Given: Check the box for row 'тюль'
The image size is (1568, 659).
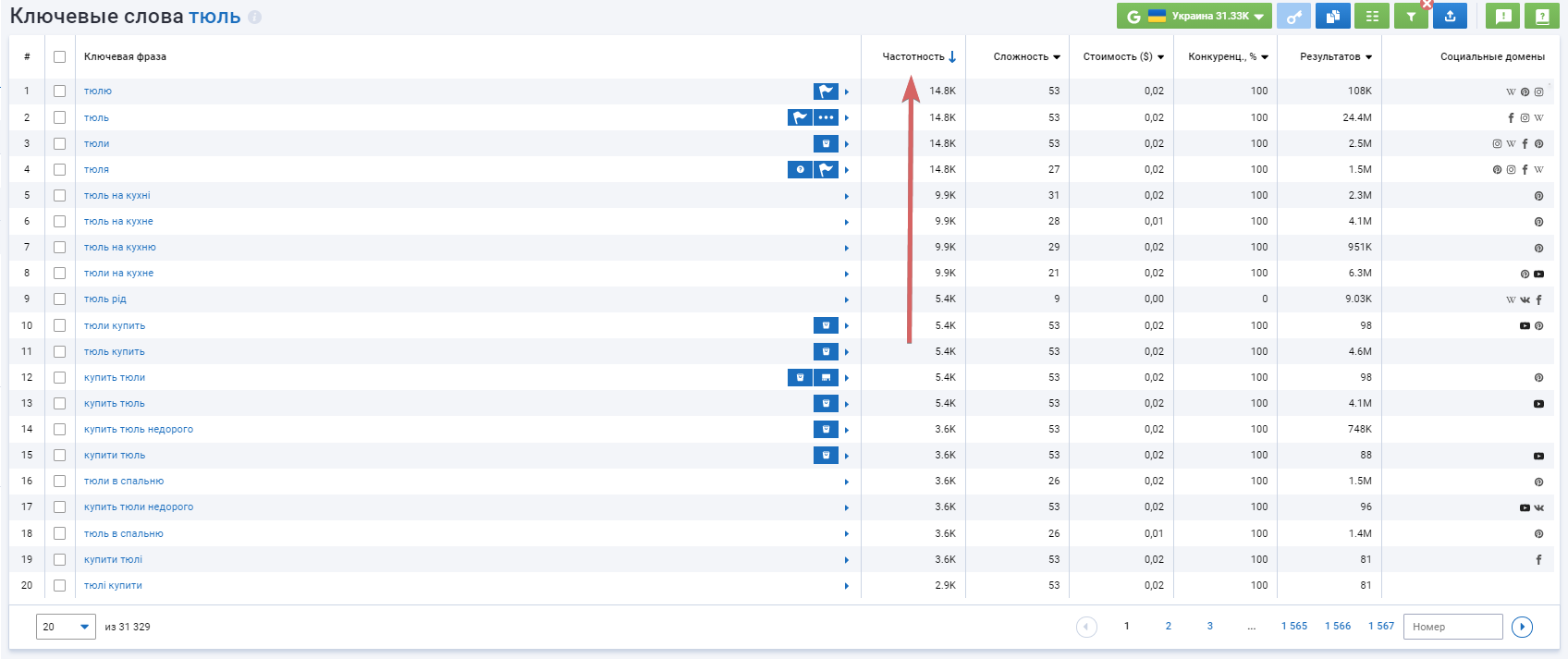Looking at the screenshot, I should click(x=59, y=117).
